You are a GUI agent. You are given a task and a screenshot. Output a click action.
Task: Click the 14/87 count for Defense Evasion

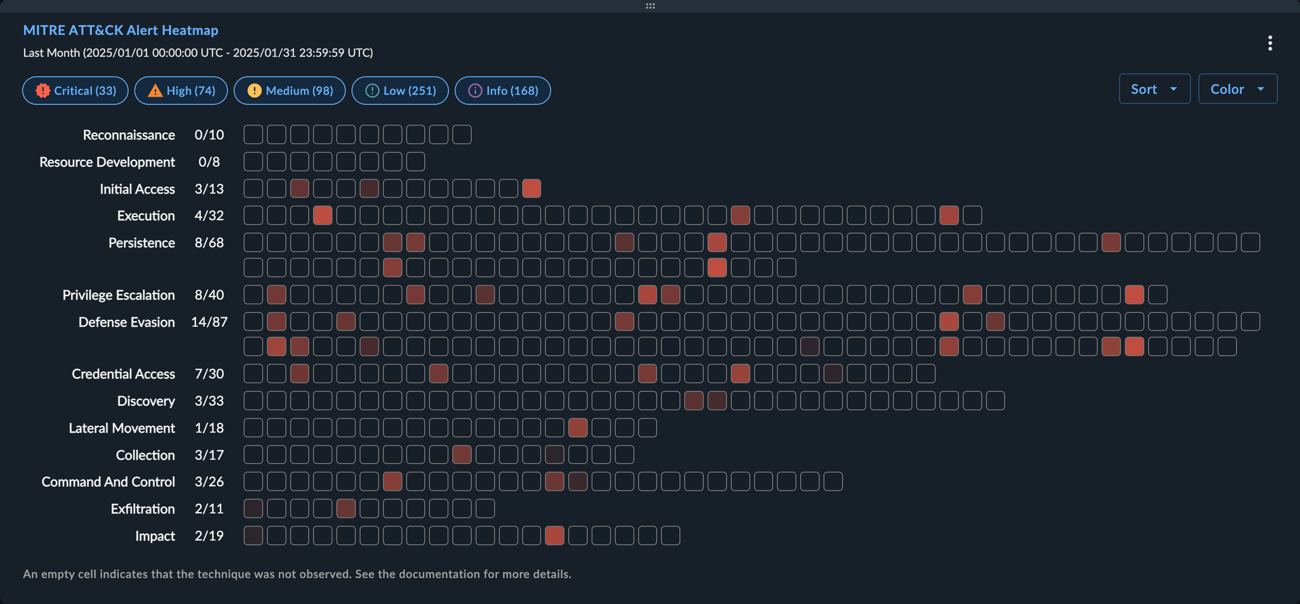coord(209,322)
